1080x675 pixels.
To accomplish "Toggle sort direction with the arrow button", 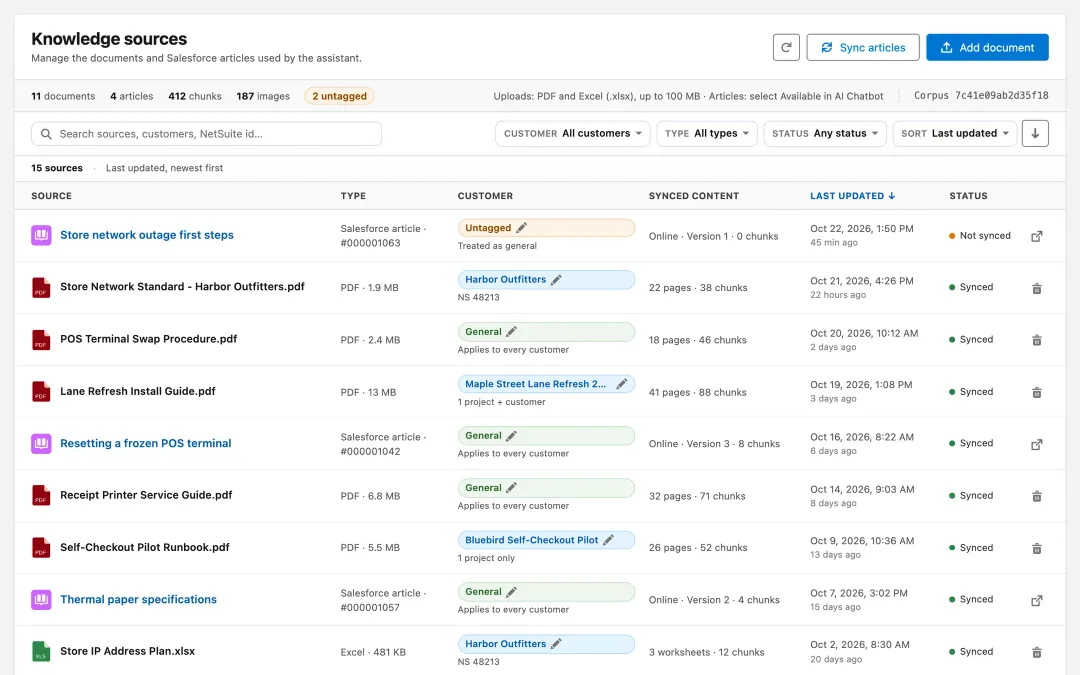I will [1035, 134].
